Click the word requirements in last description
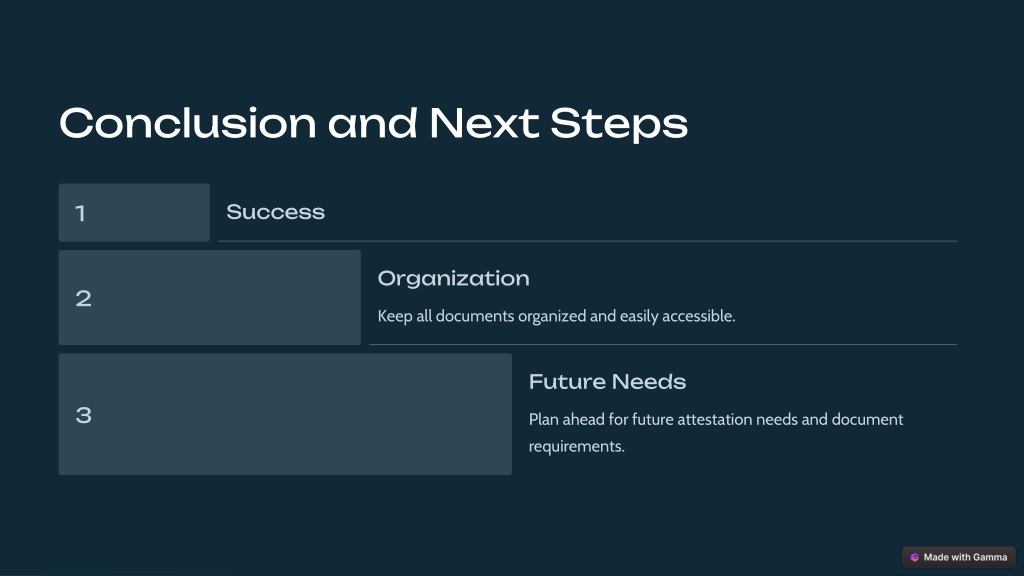Viewport: 1024px width, 576px height. (577, 447)
